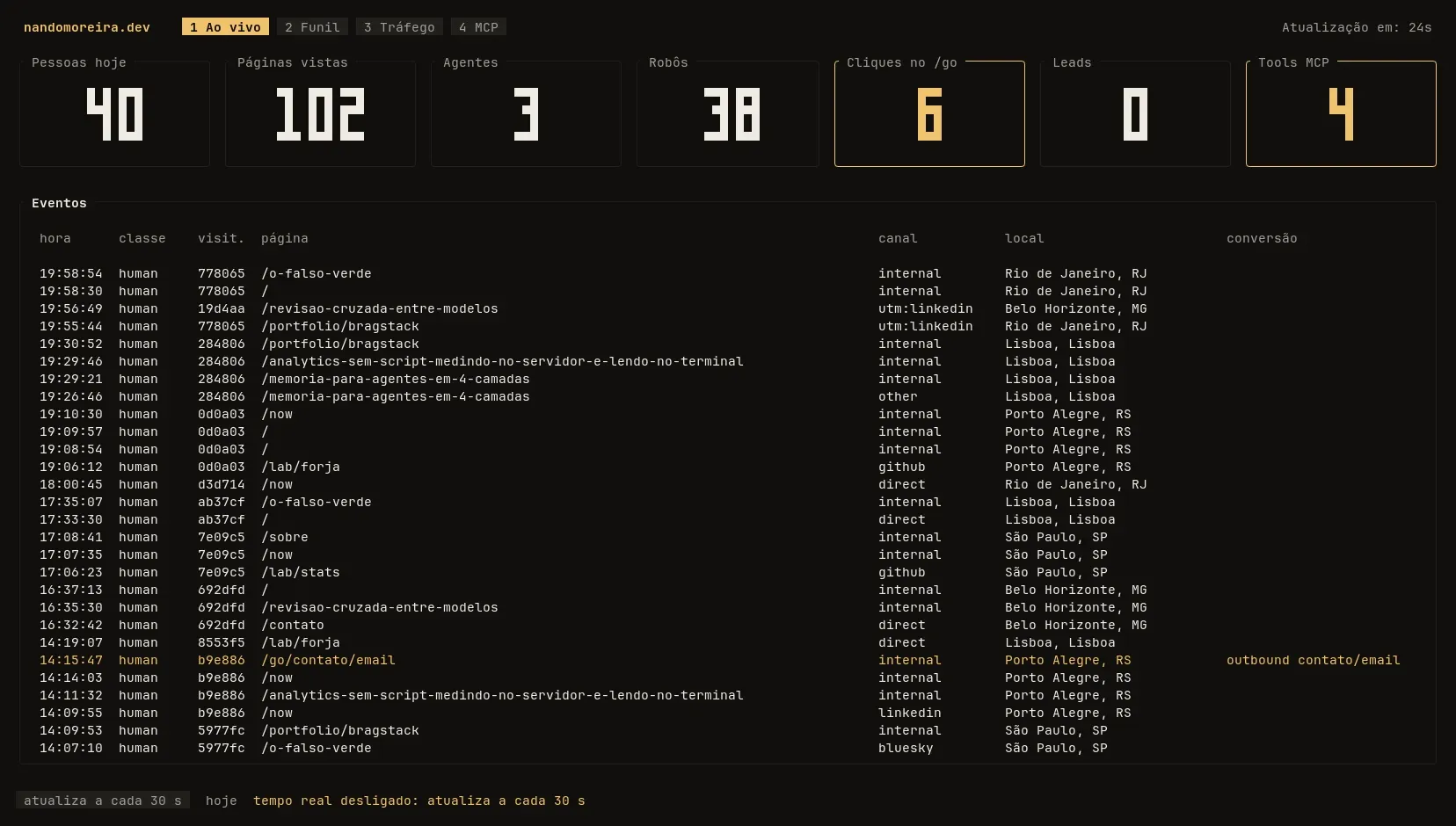Click visitor ID d3d714

coord(222,484)
